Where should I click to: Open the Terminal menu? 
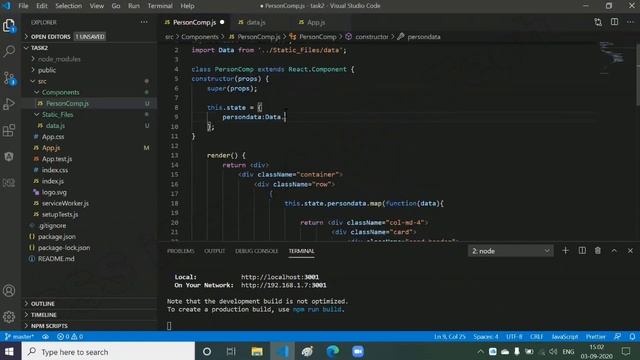(160, 6)
